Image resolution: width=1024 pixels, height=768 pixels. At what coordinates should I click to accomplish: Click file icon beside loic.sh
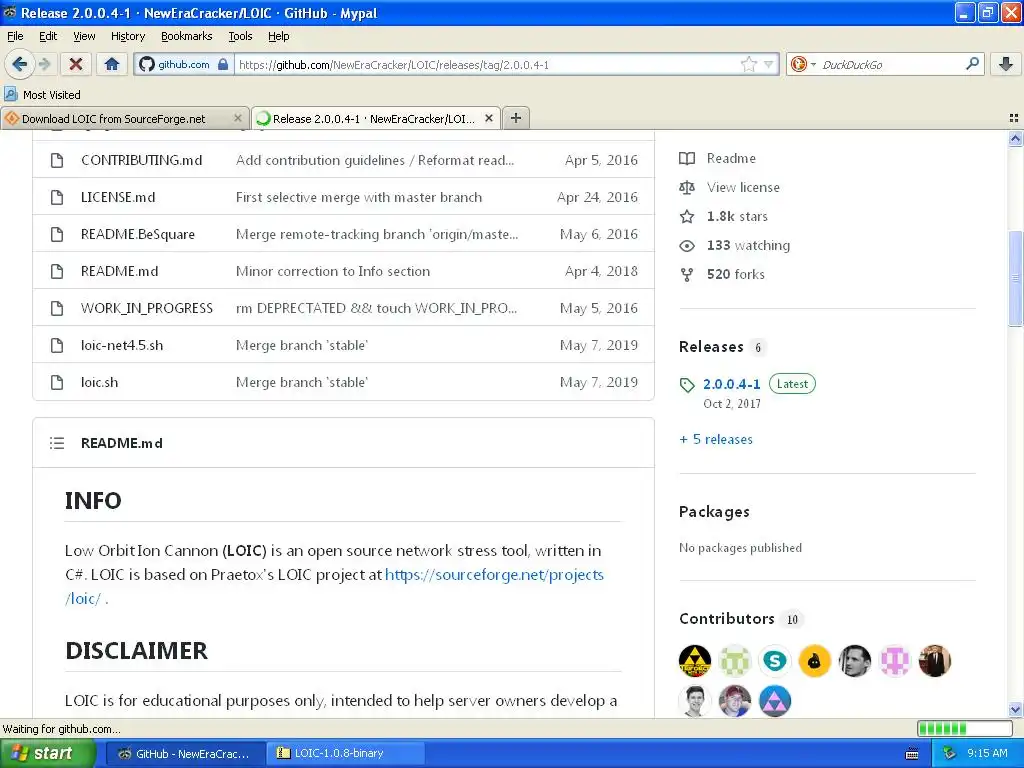[x=57, y=382]
